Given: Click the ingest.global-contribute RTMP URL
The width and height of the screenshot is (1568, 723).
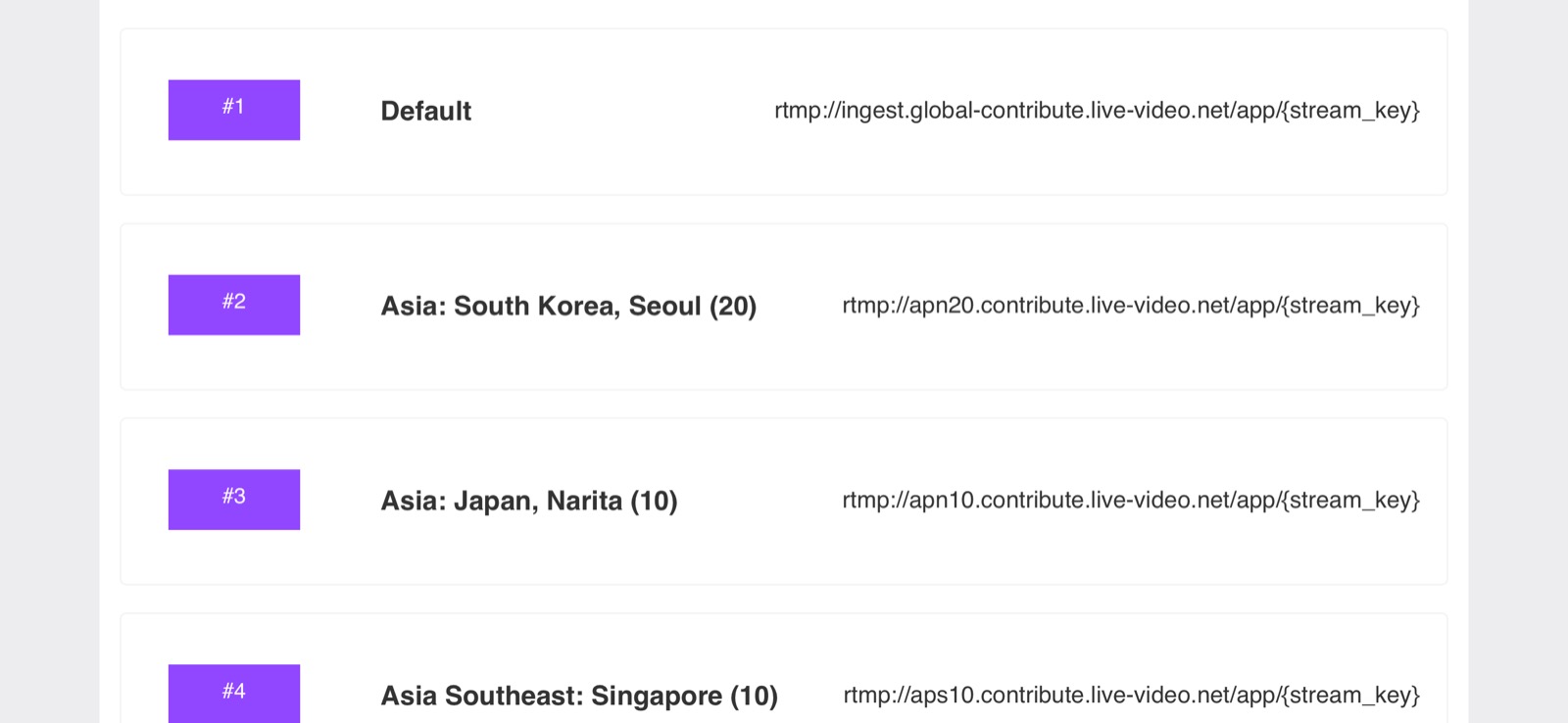Looking at the screenshot, I should [1096, 110].
